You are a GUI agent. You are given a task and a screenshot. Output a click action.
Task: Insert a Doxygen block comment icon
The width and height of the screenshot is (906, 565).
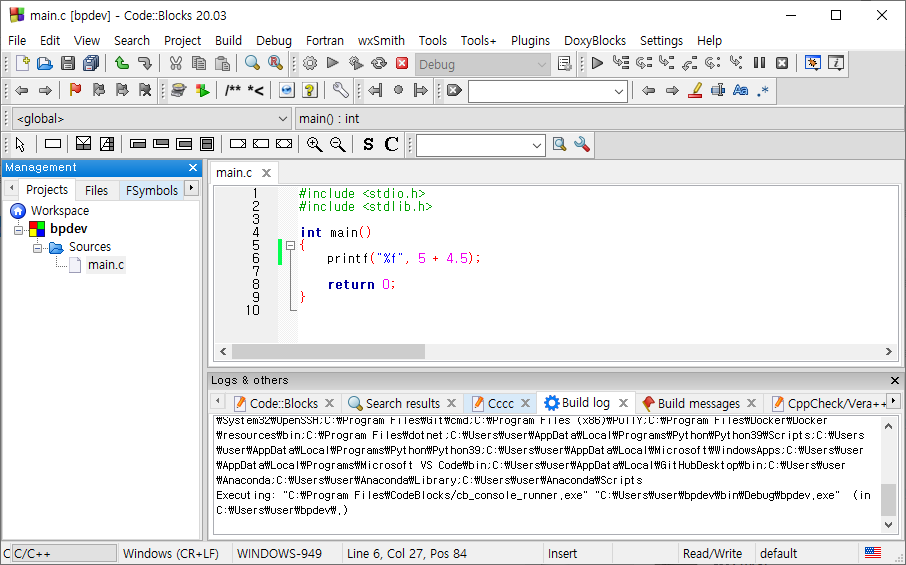click(x=233, y=90)
